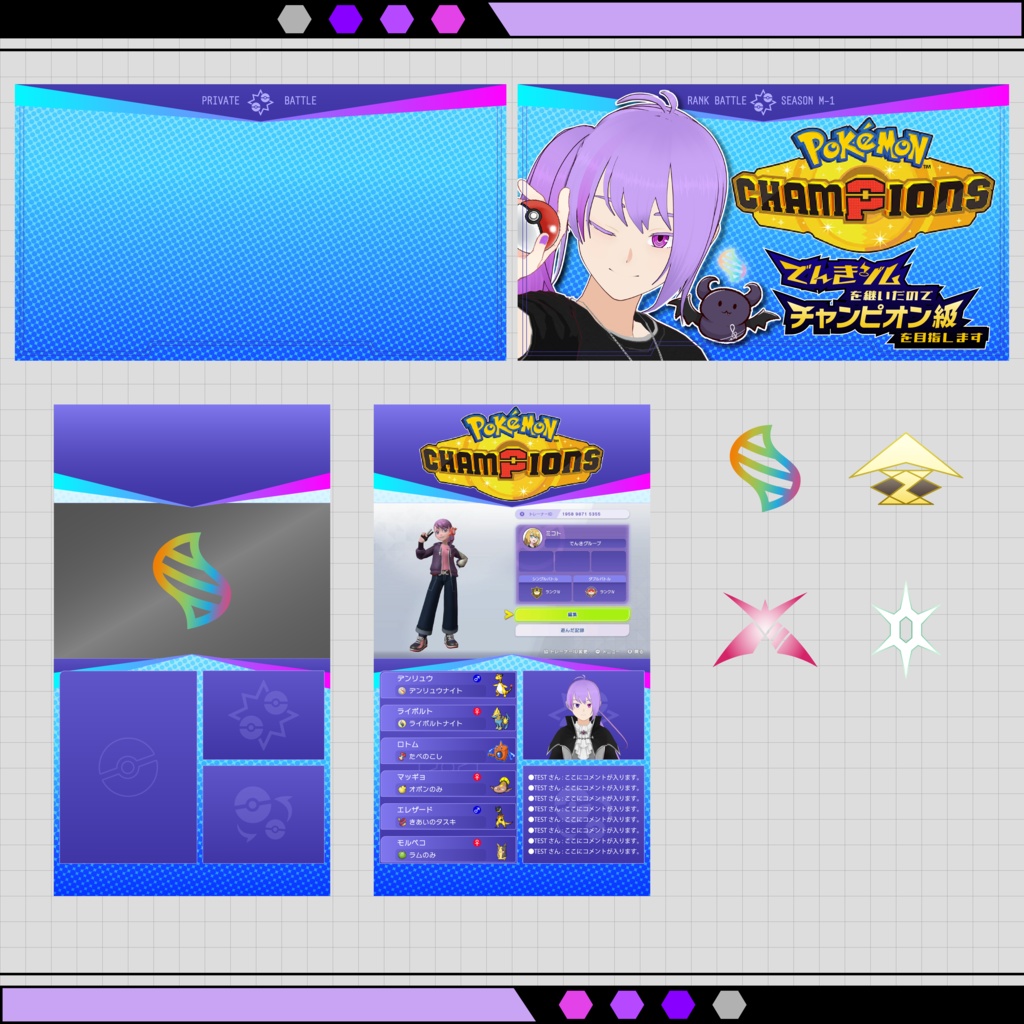This screenshot has width=1024, height=1024.
Task: Click the gray hexagon in the bottom bar
Action: pyautogui.click(x=729, y=1004)
